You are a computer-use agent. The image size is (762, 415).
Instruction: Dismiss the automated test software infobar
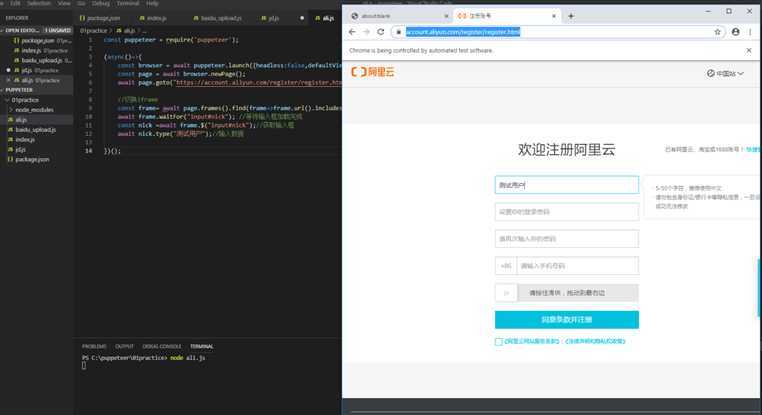point(749,50)
